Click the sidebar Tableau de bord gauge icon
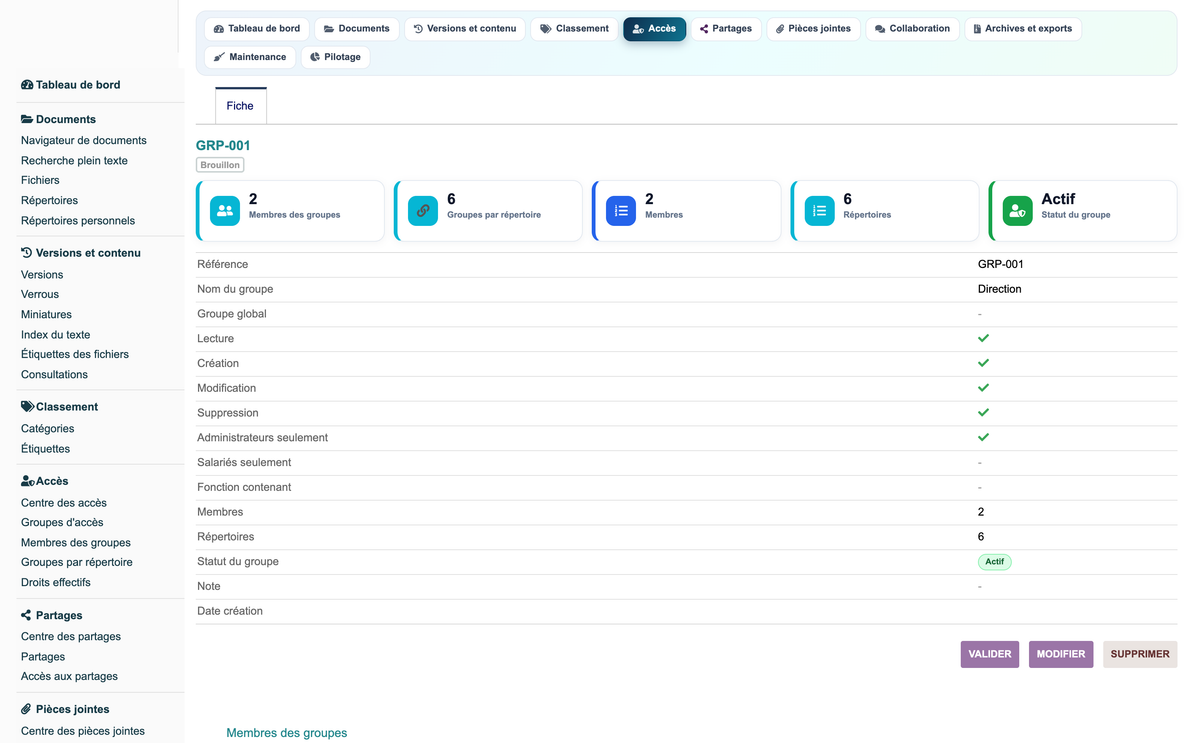 [x=27, y=85]
